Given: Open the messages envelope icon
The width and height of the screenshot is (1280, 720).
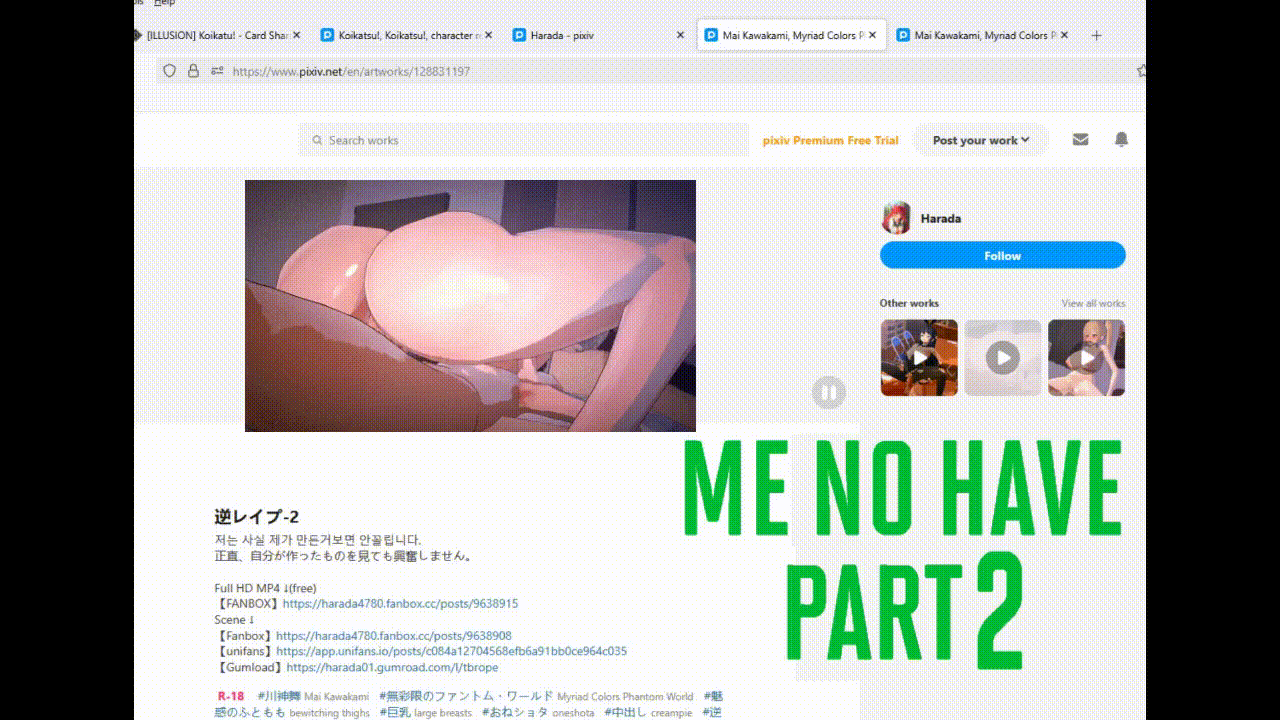Looking at the screenshot, I should tap(1080, 140).
